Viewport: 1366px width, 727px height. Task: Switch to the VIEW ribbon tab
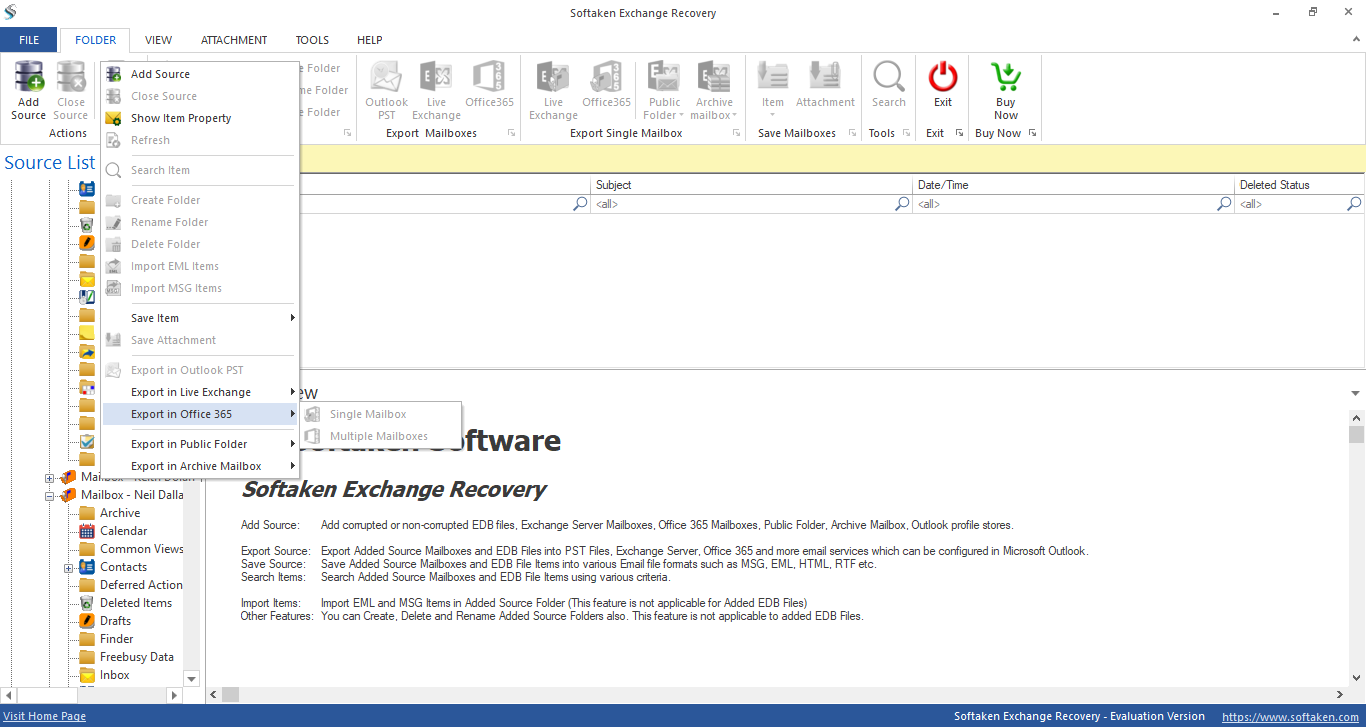(158, 40)
